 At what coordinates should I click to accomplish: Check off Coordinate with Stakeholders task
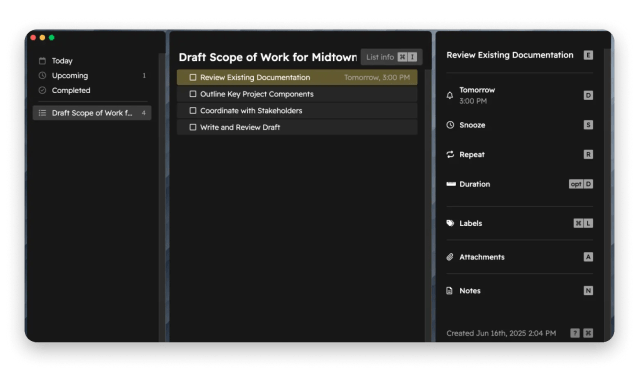193,111
